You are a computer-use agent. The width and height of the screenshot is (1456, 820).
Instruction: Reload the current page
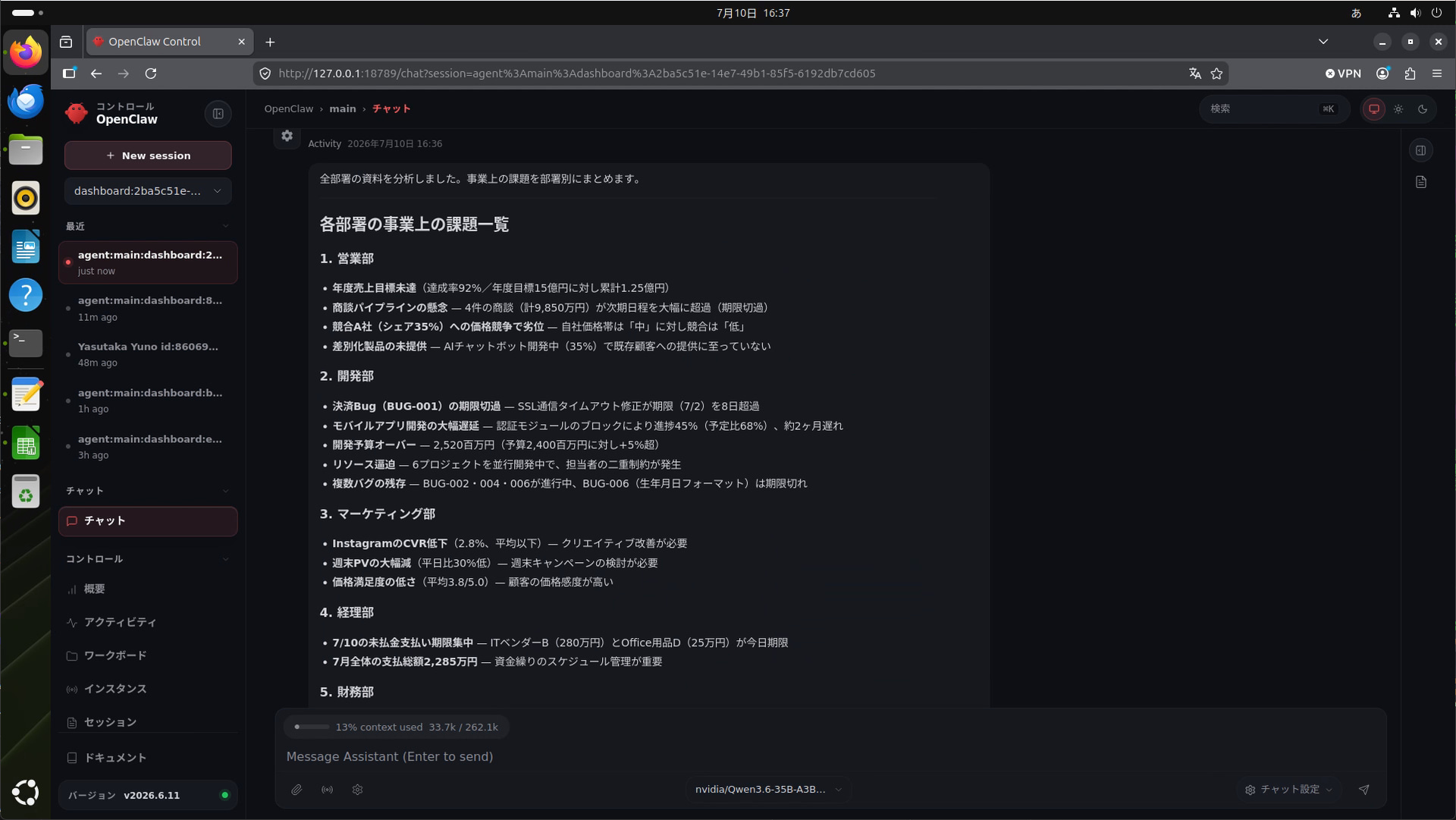151,74
